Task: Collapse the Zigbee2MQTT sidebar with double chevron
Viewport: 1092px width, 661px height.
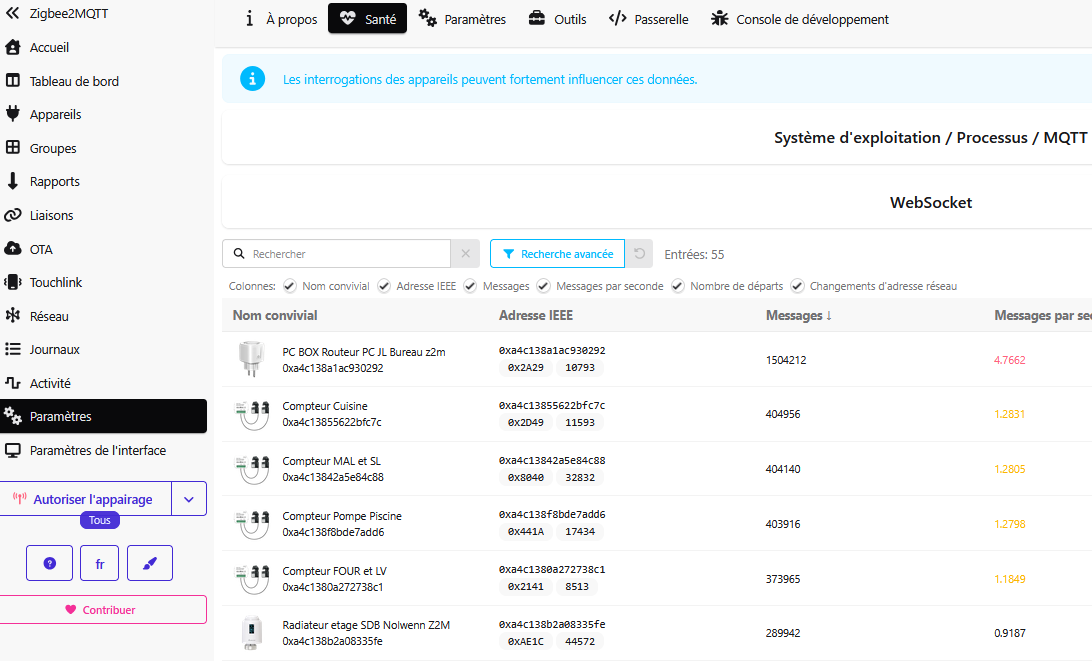Action: [x=13, y=13]
